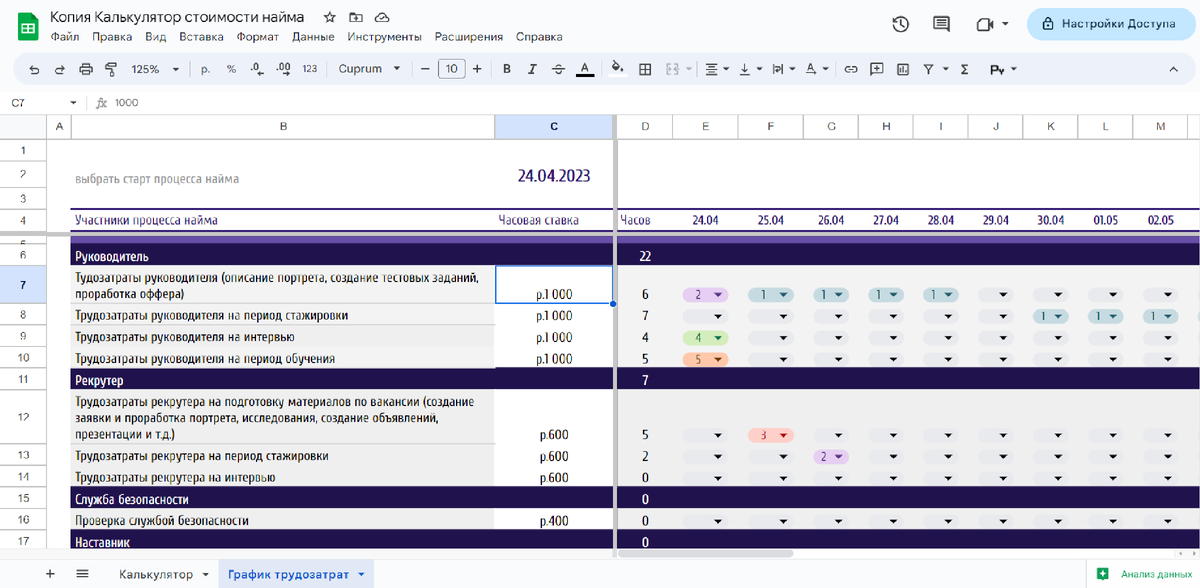
Task: Open the Cuprum font dropdown
Action: tap(369, 69)
